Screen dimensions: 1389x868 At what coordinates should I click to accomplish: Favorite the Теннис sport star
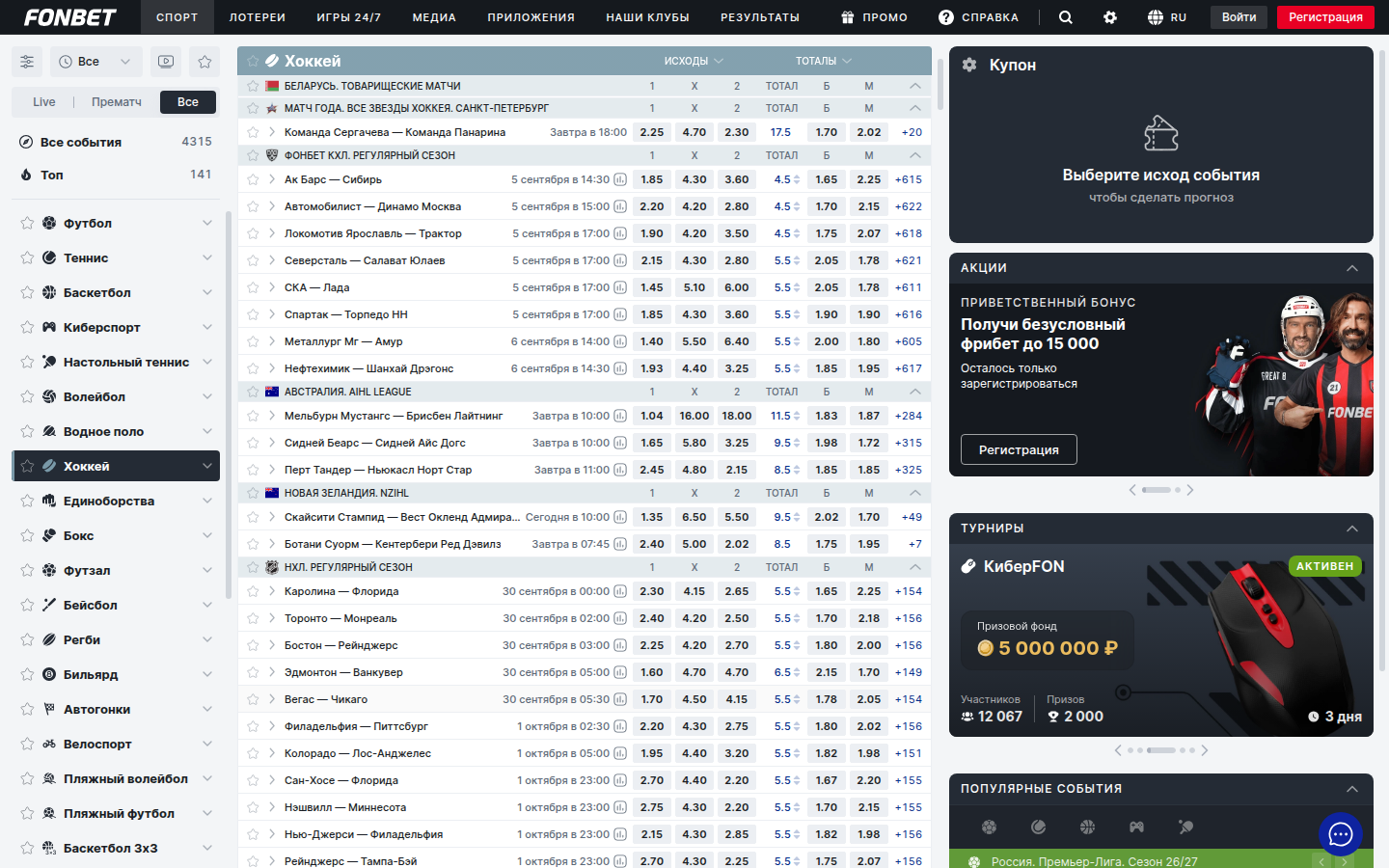click(27, 258)
